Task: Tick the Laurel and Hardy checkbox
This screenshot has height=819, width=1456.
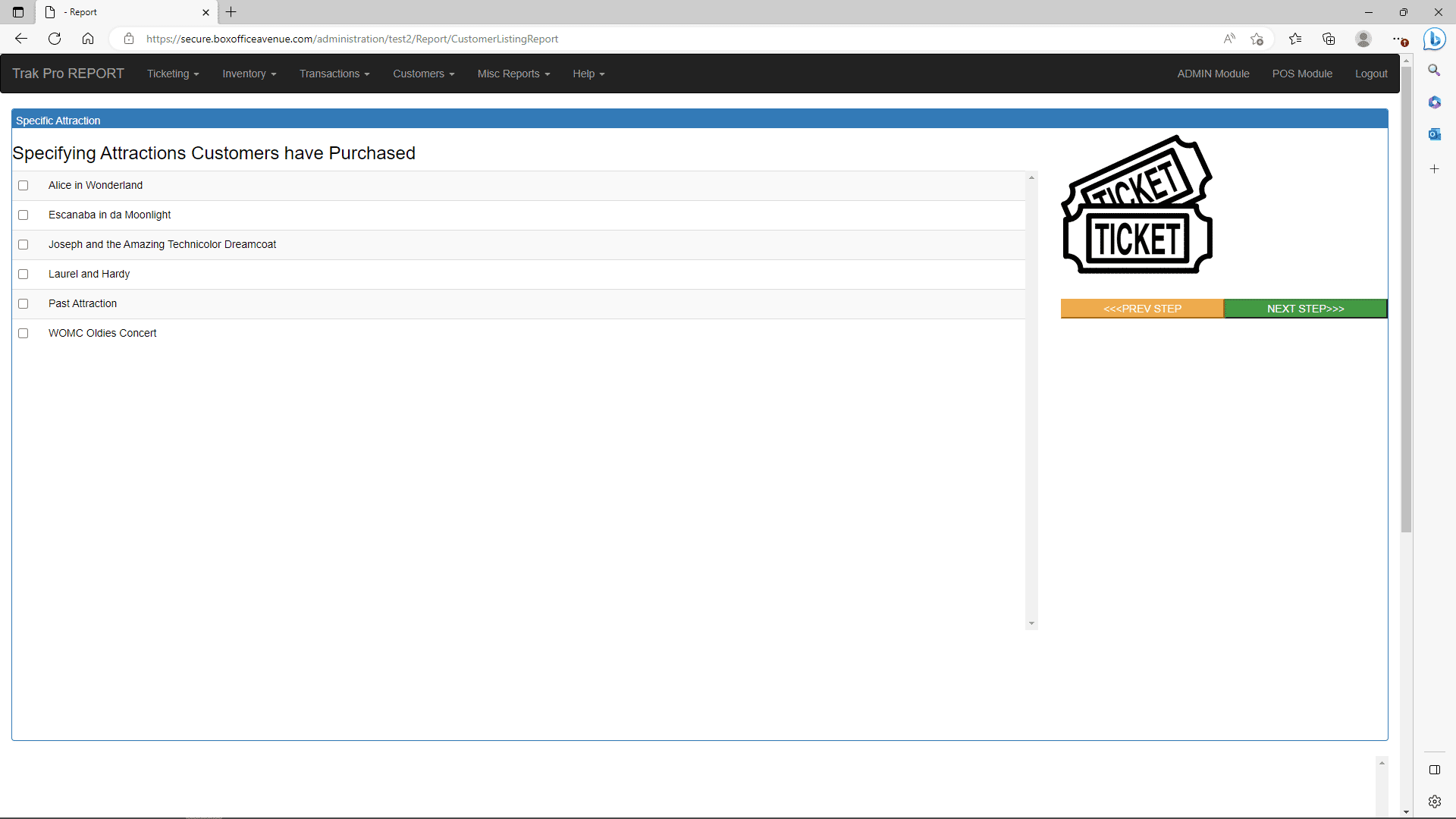Action: (x=24, y=275)
